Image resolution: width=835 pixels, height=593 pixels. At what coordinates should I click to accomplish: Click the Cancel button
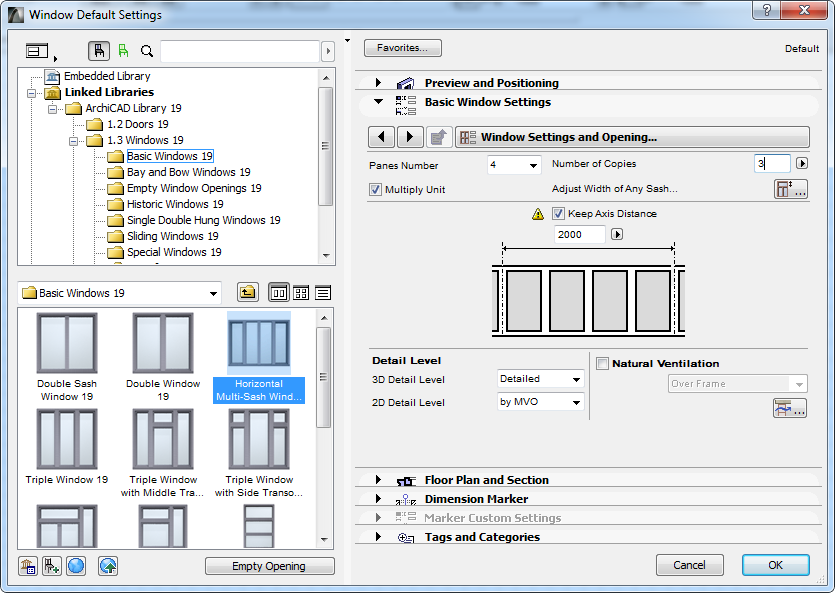[x=690, y=565]
